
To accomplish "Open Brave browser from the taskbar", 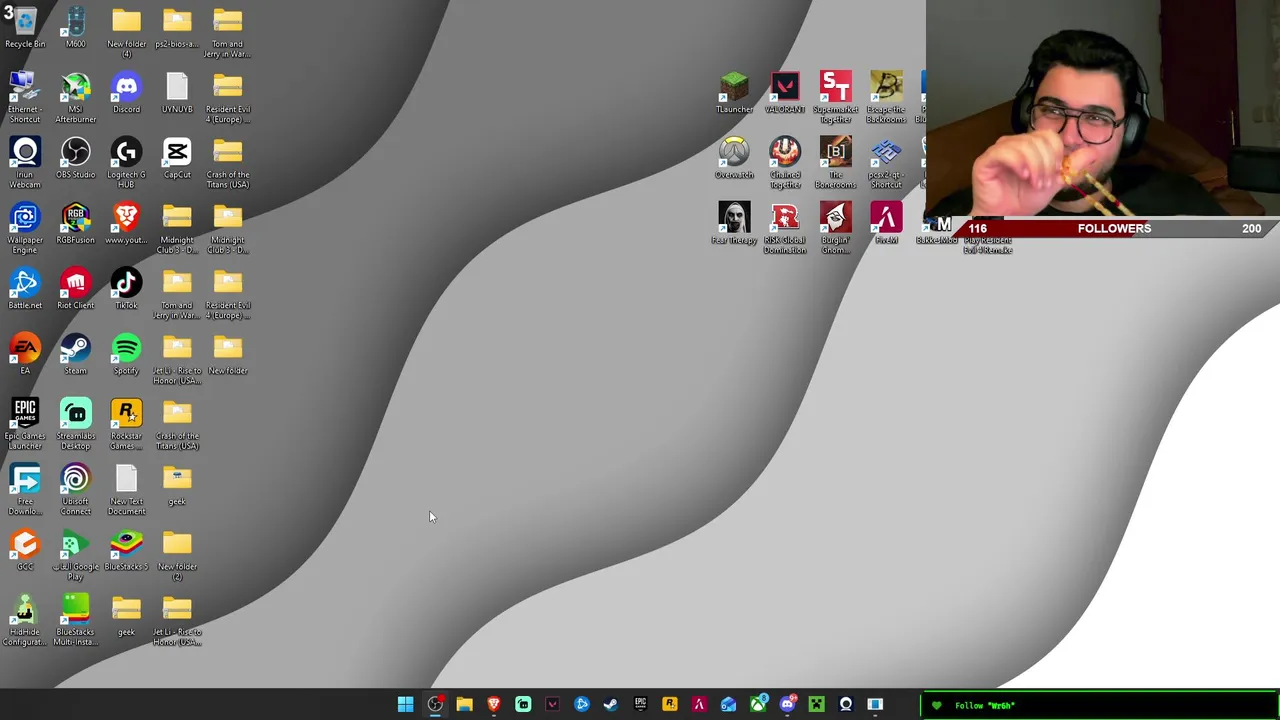I will (x=493, y=705).
